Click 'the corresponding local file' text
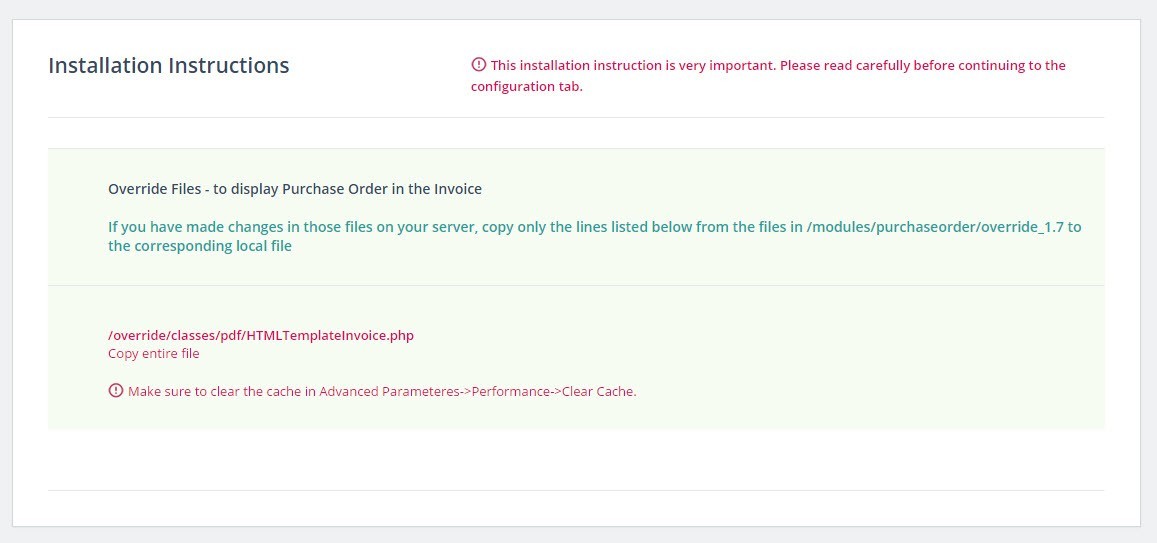Viewport: 1157px width, 543px height. pos(200,246)
